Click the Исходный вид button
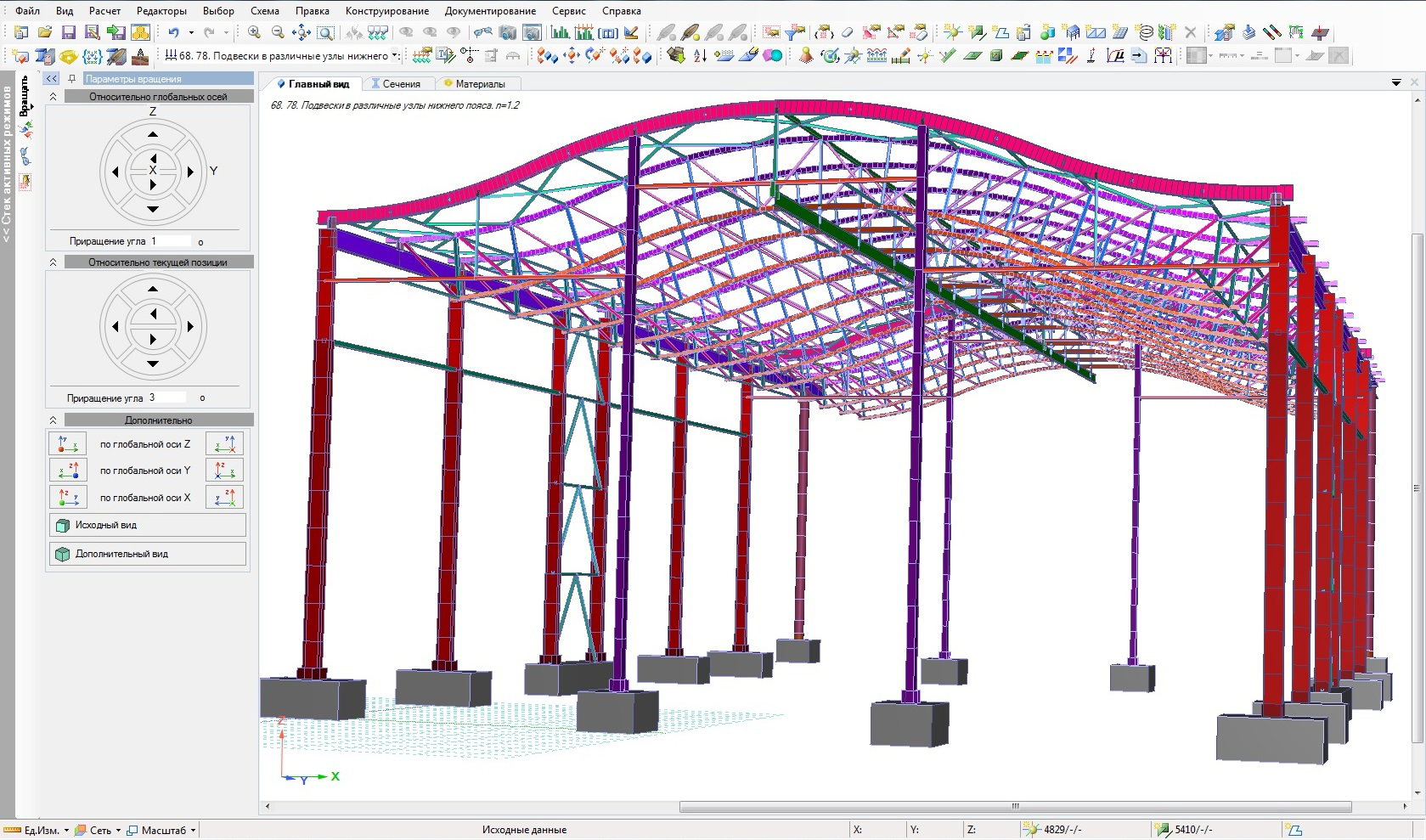The width and height of the screenshot is (1426, 840). tap(148, 525)
